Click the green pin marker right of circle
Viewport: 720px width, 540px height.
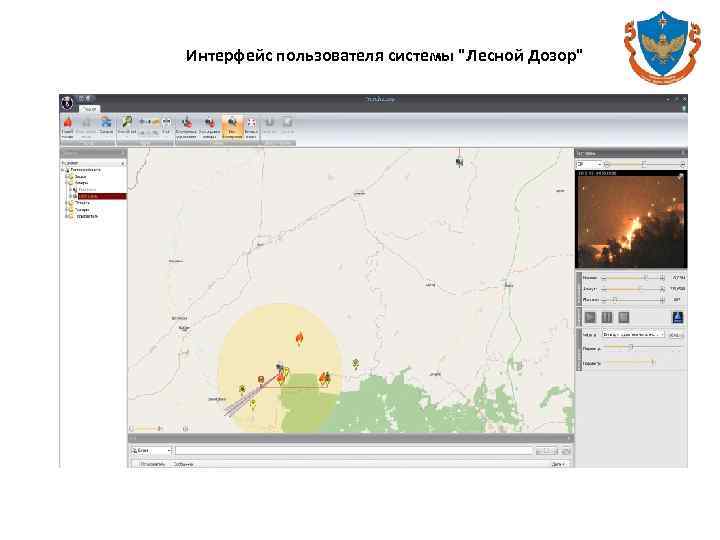356,364
